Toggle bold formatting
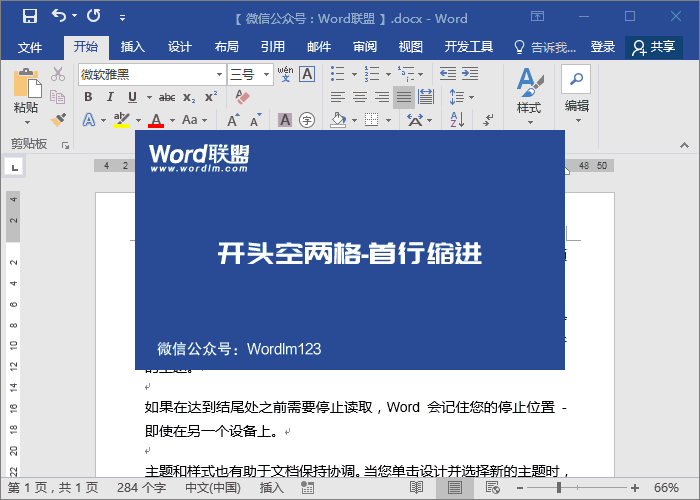 (88, 97)
